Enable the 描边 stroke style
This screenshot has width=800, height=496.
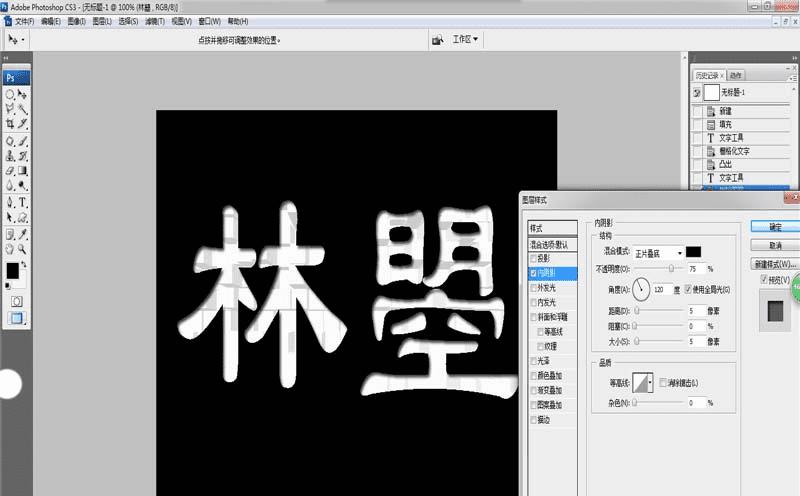tap(534, 420)
